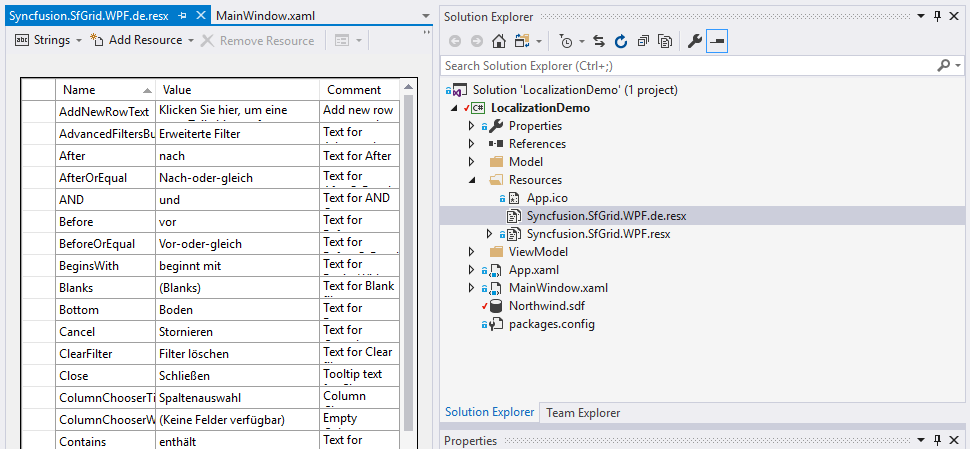970x449 pixels.
Task: Collapse the LocalizationDemo project node
Action: tap(455, 108)
